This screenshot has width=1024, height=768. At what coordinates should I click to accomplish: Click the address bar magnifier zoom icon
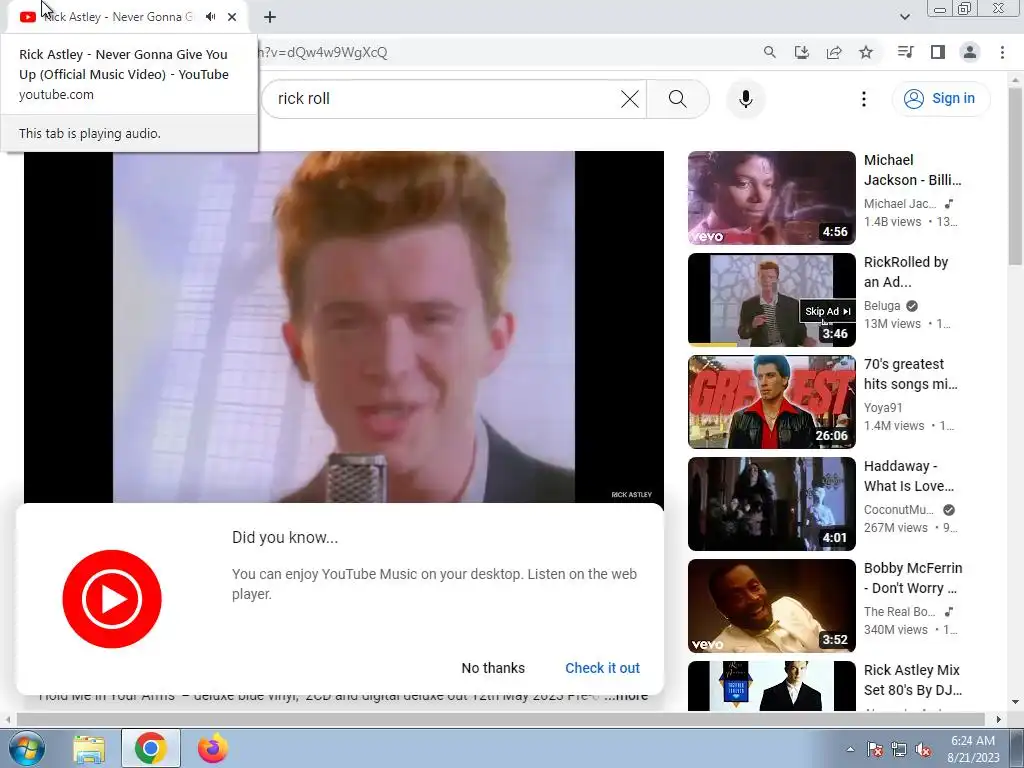click(x=770, y=52)
